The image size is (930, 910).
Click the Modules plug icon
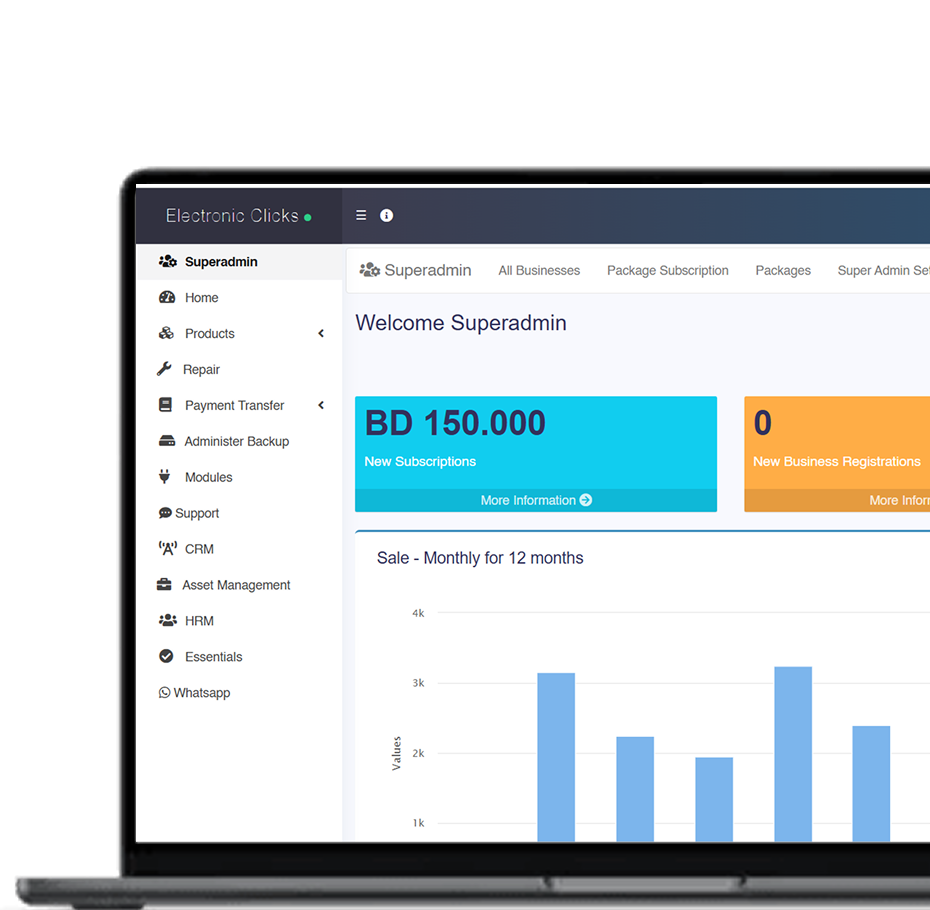165,477
